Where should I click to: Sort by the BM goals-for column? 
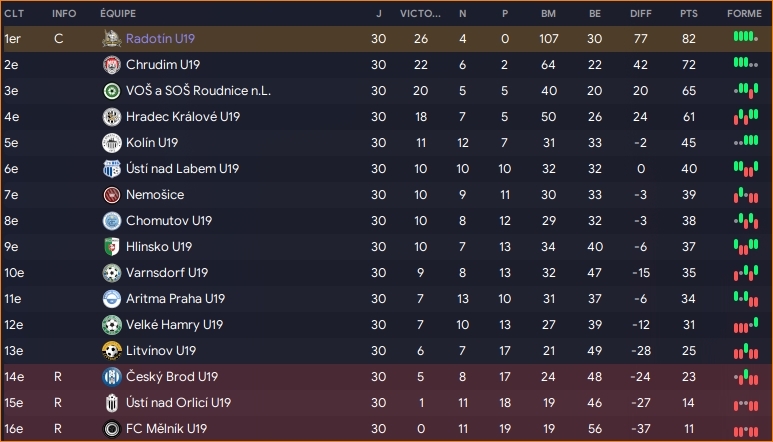(548, 14)
